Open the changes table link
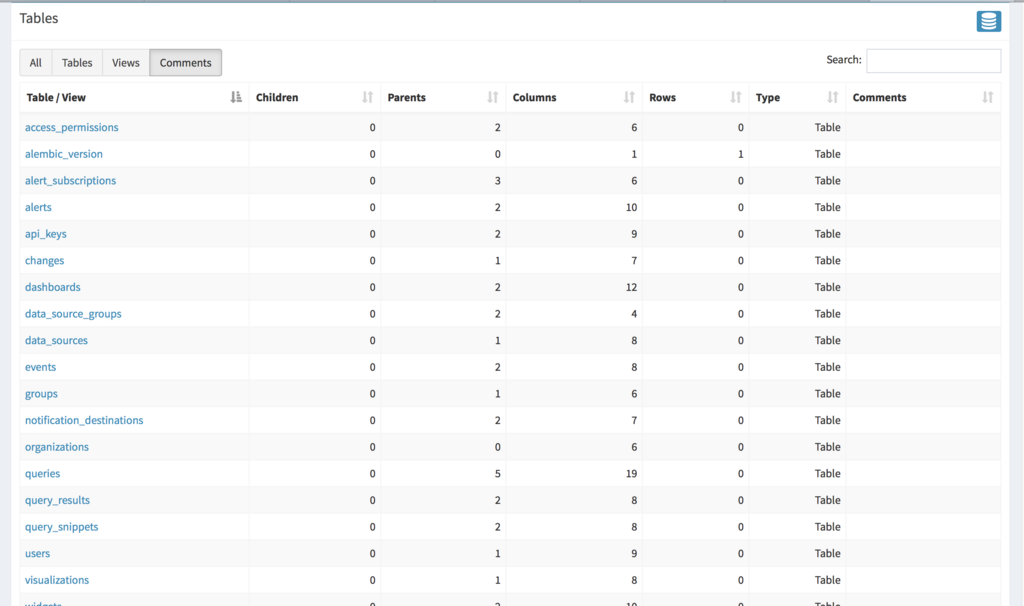 tap(44, 261)
